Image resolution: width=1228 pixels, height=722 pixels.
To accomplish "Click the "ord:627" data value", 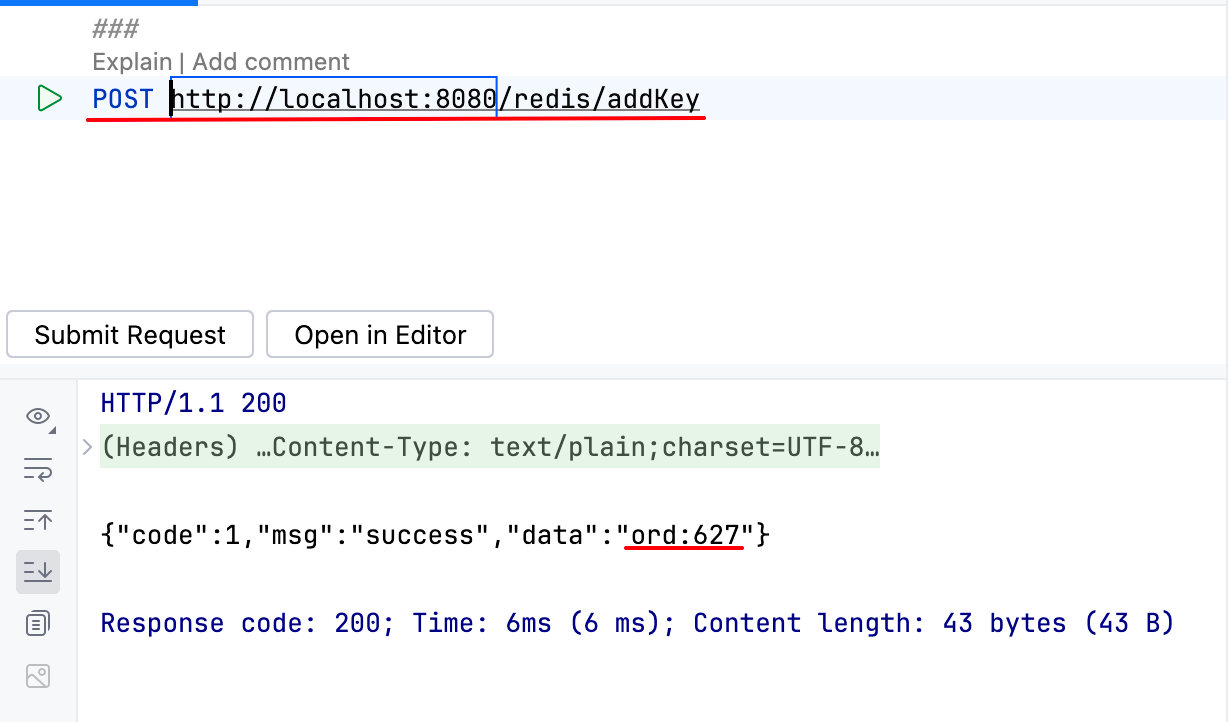I will [x=684, y=535].
